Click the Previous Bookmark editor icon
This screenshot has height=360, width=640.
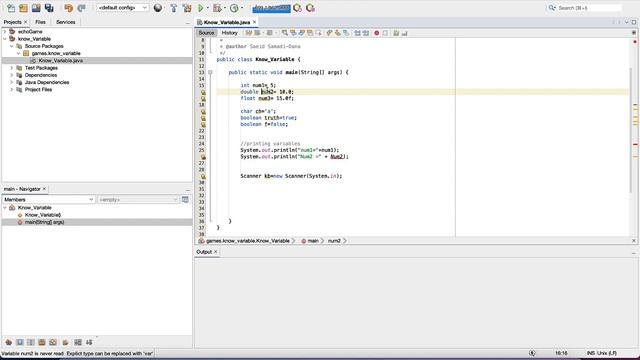[x=329, y=33]
